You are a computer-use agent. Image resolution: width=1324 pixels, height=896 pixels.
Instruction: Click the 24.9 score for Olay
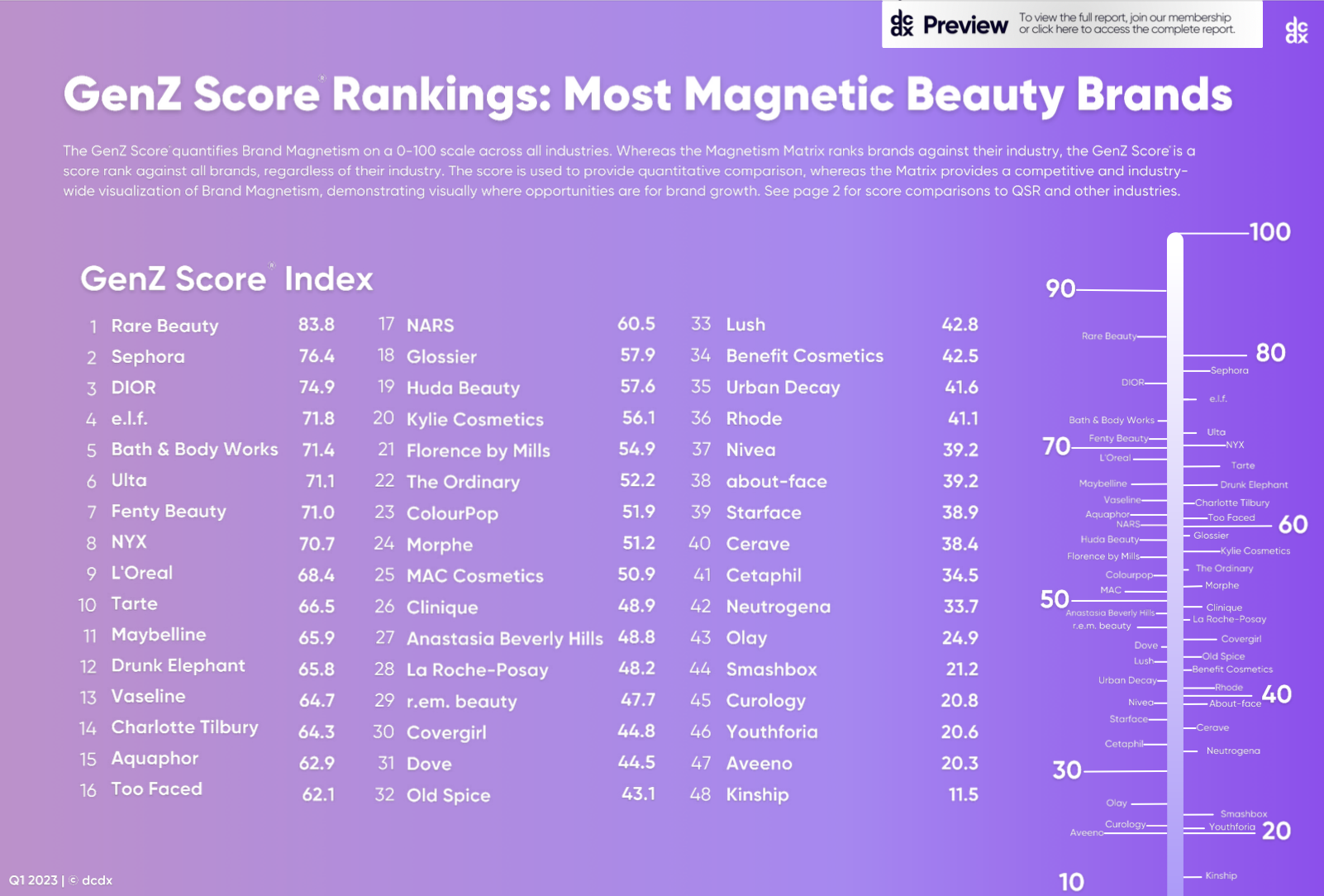click(960, 638)
